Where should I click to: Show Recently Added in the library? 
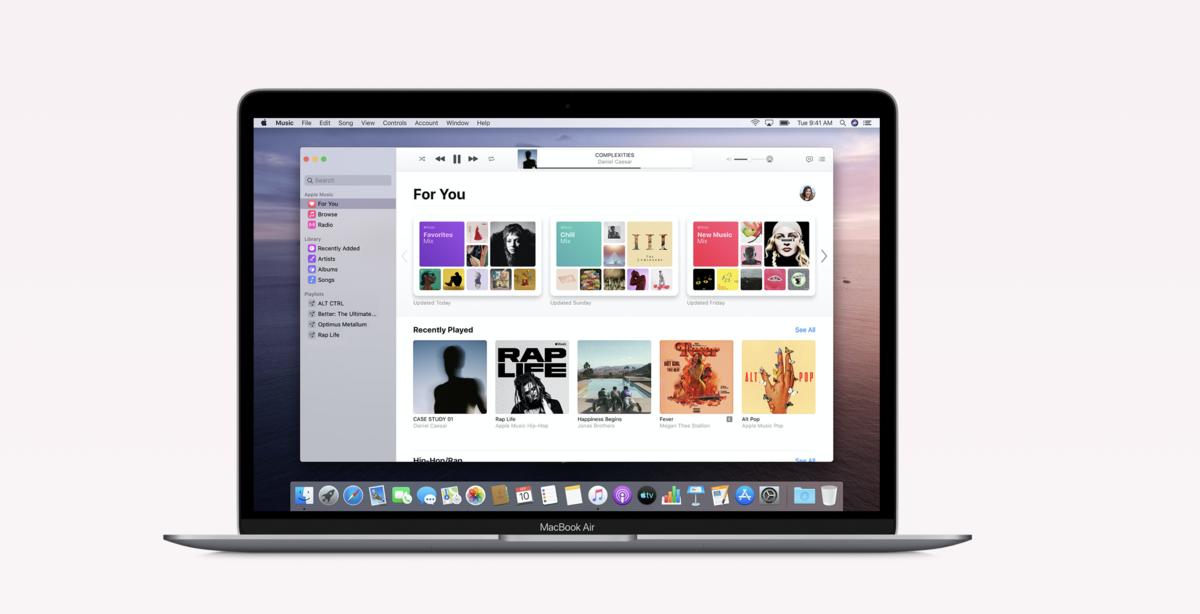click(350, 248)
